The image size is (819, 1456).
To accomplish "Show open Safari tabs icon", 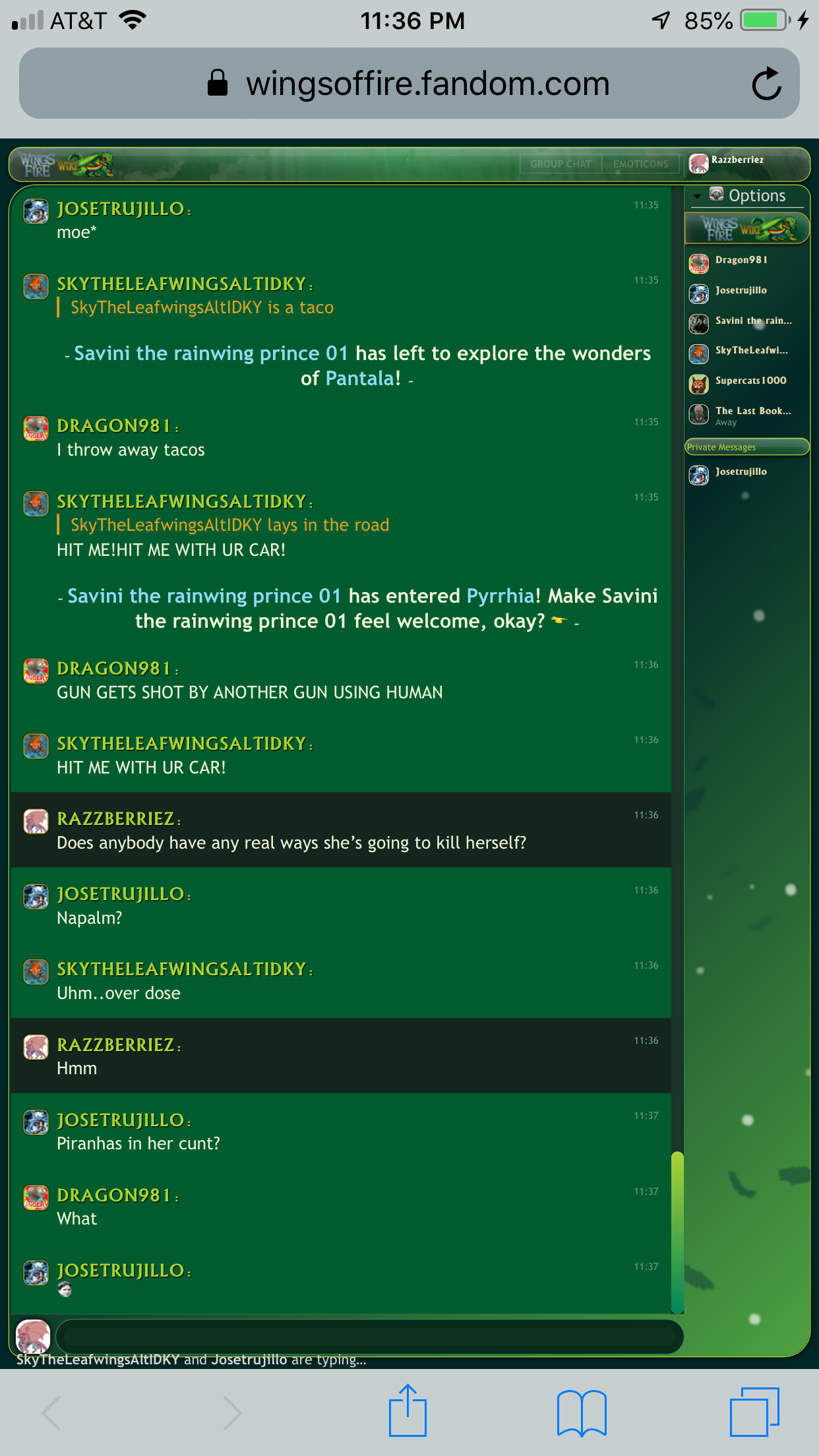I will pyautogui.click(x=754, y=1412).
